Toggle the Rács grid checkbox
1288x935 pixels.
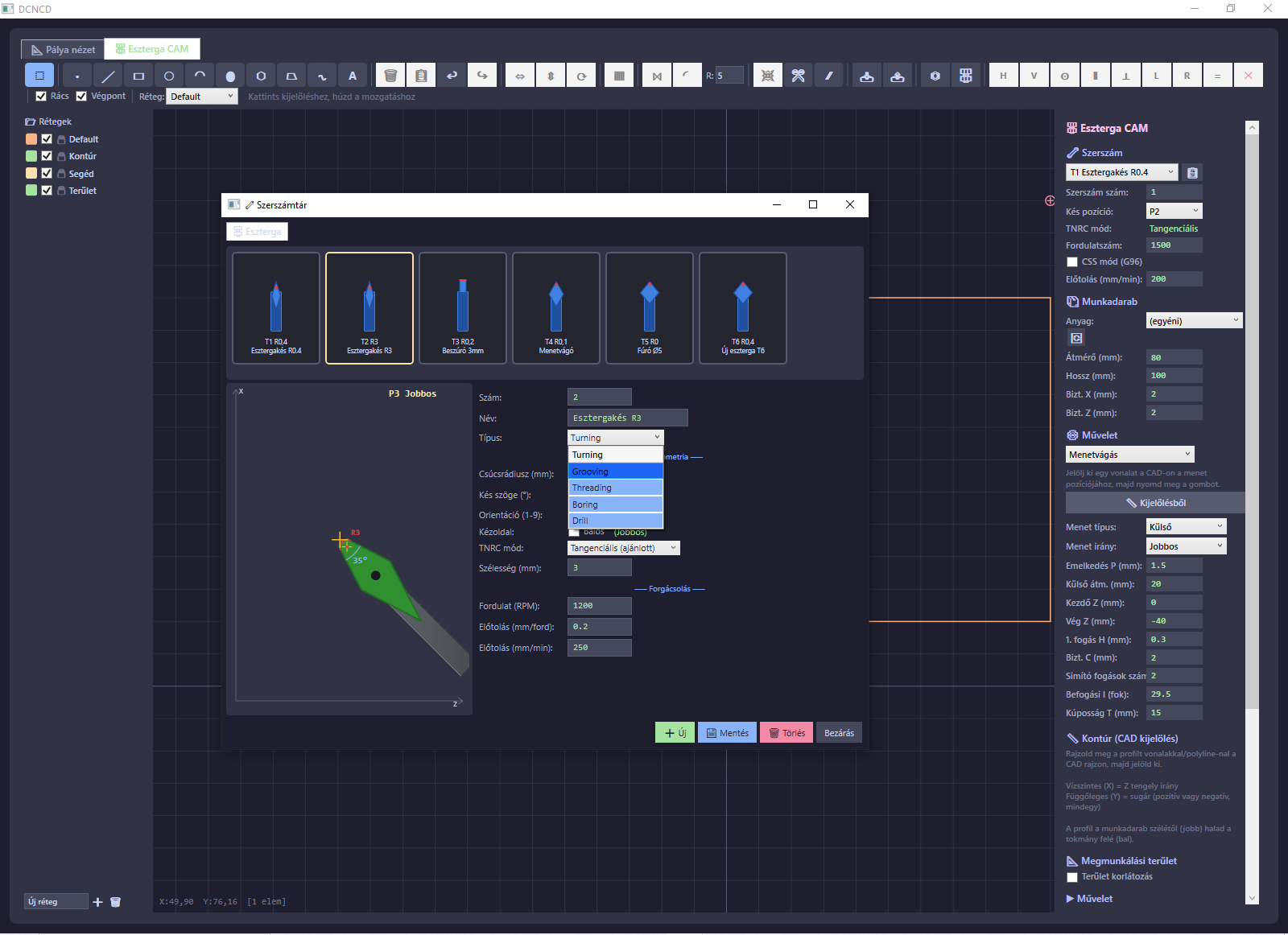click(41, 96)
